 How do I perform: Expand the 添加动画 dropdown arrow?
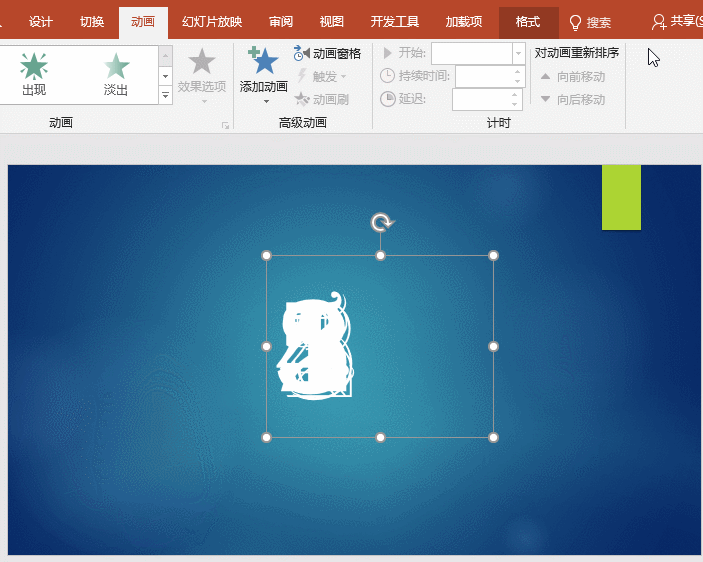tap(266, 102)
